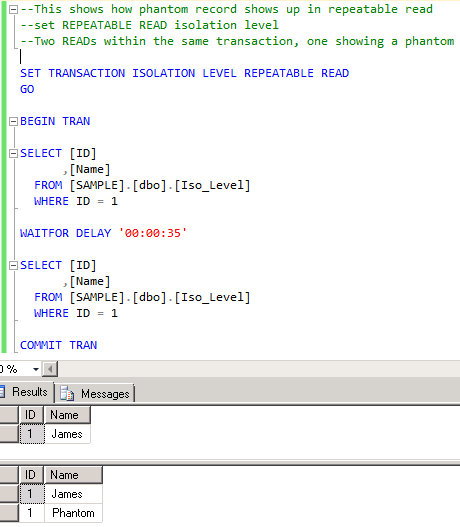
Task: Collapse the BEGIN TRAN code region
Action: tap(13, 122)
